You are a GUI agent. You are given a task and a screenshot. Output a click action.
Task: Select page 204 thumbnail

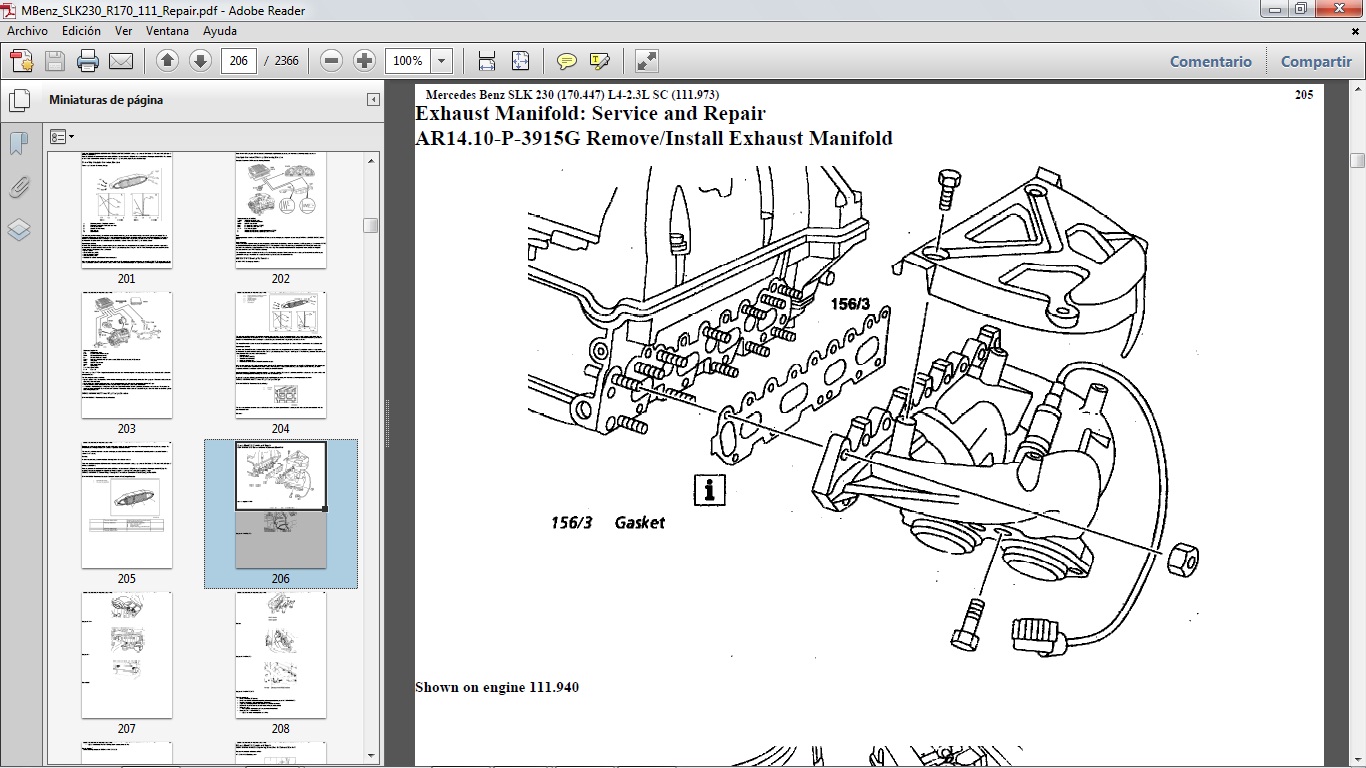coord(281,355)
